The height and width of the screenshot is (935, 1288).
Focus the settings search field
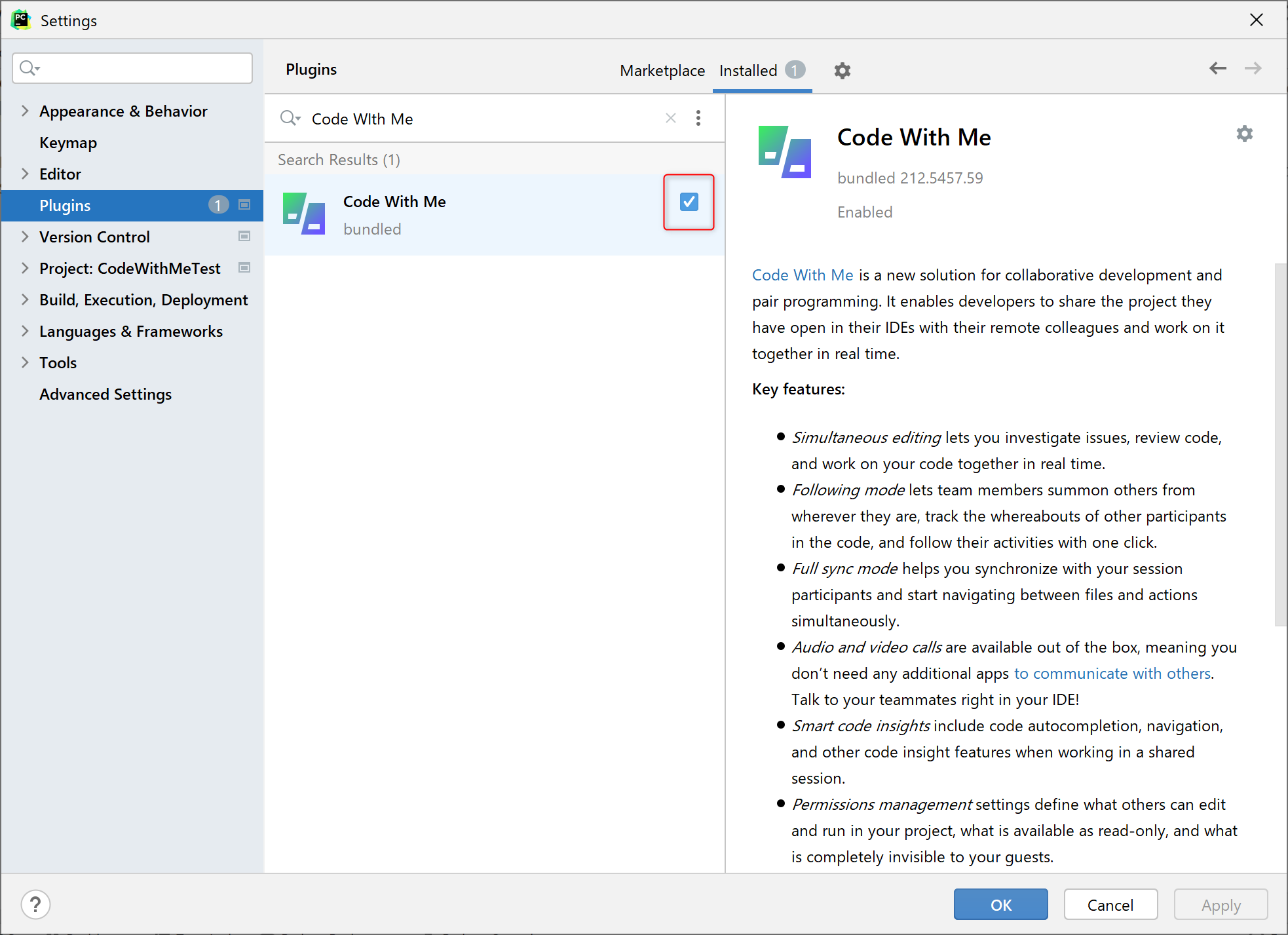coord(132,68)
